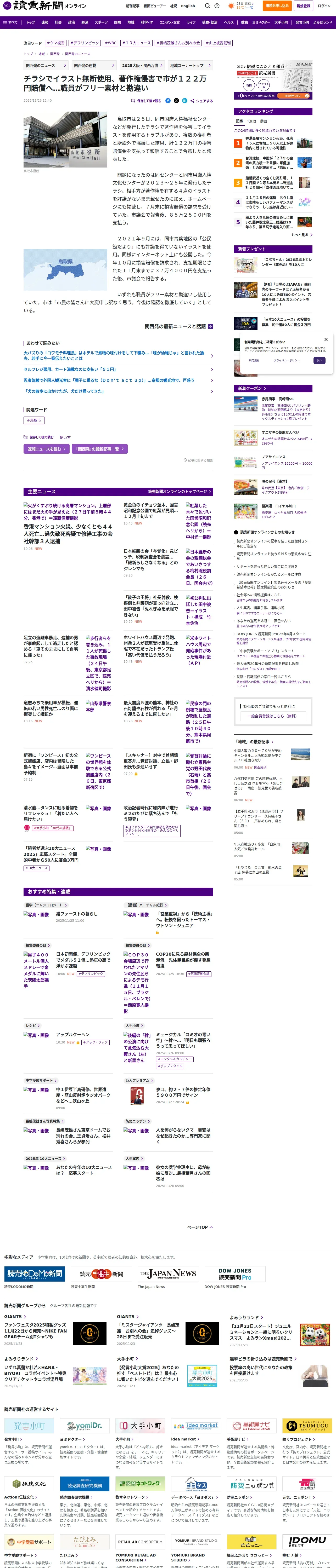This screenshot has width=336, height=1568.
Task: Open the 鳥取県 map image
Action: pyautogui.click(x=65, y=270)
